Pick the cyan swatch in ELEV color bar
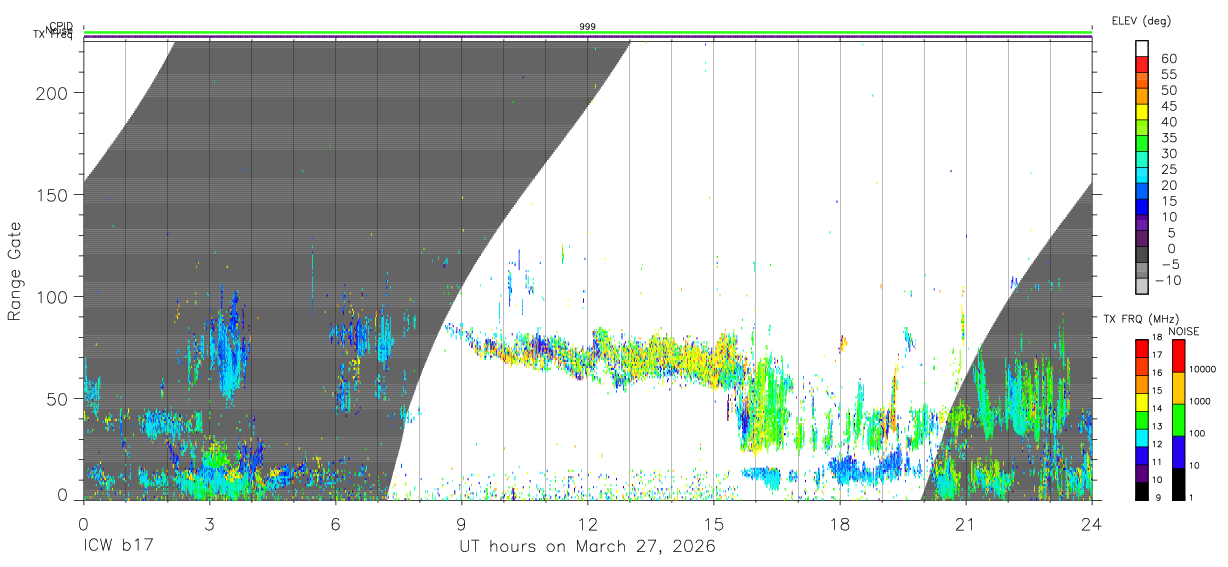The image size is (1228, 567). [1142, 174]
